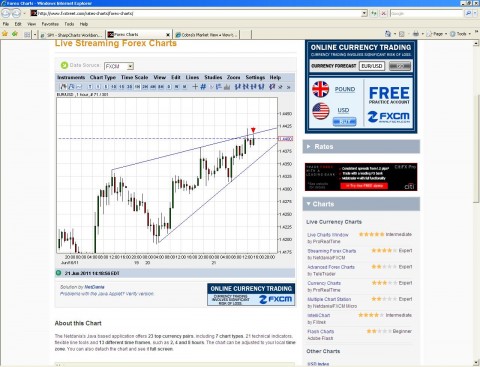Click the EUR/USD currency forecast field
Image resolution: width=480 pixels, height=367 pixels.
point(372,66)
